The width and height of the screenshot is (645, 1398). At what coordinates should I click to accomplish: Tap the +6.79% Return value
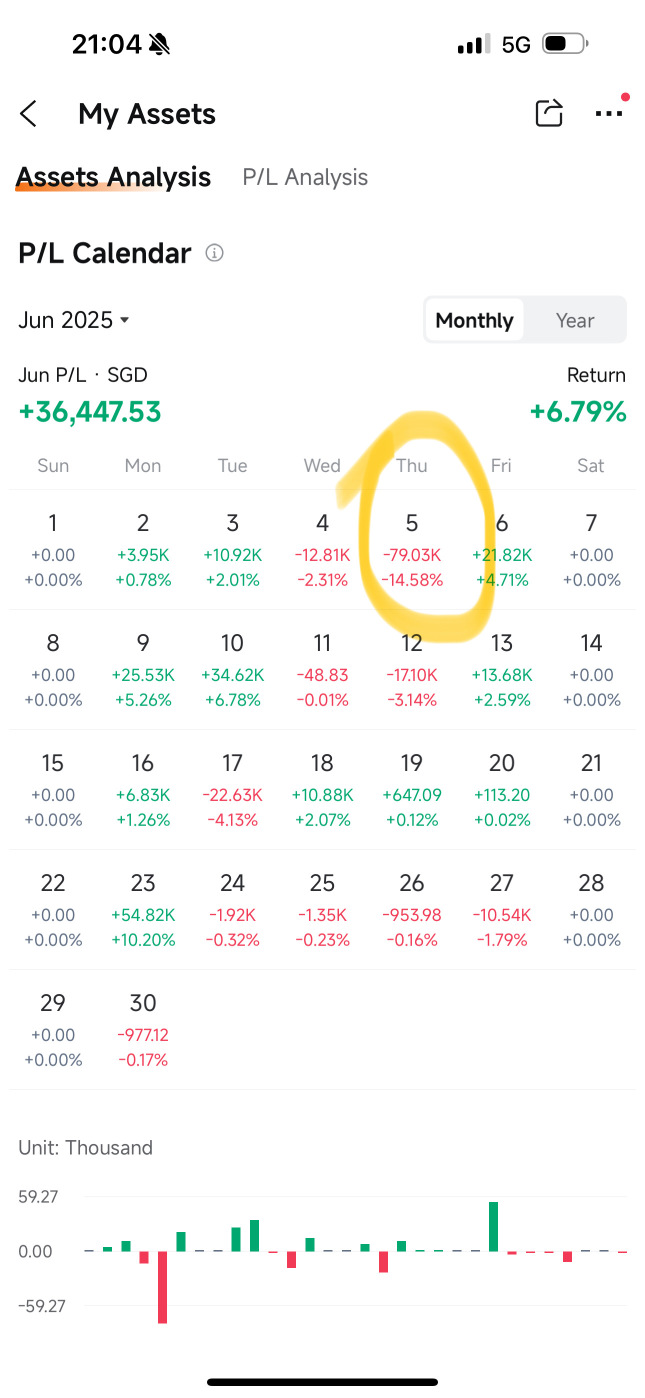(x=578, y=411)
